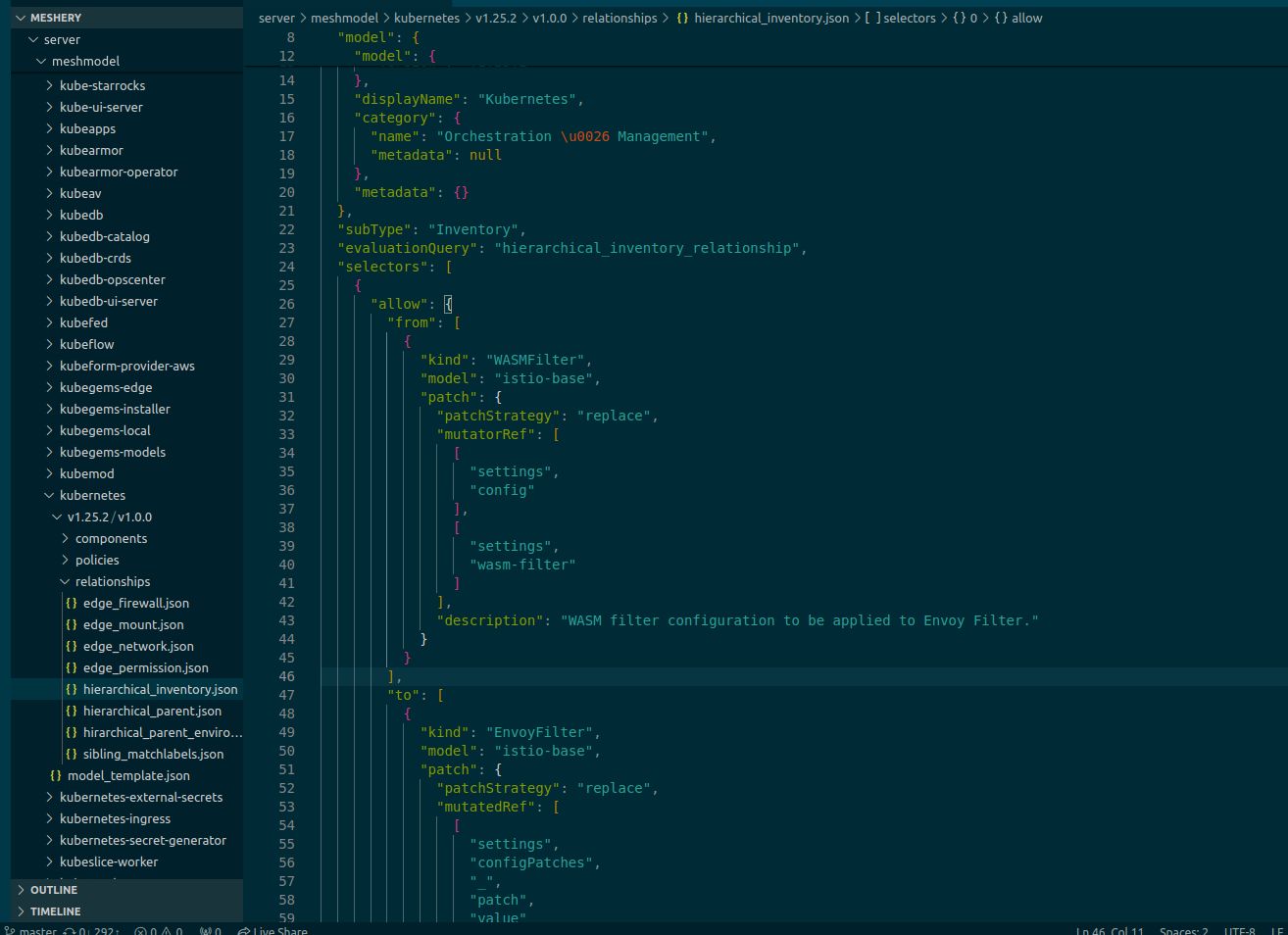Open edge_network.json via its JSON icon
Image resolution: width=1288 pixels, height=935 pixels.
pyautogui.click(x=72, y=646)
